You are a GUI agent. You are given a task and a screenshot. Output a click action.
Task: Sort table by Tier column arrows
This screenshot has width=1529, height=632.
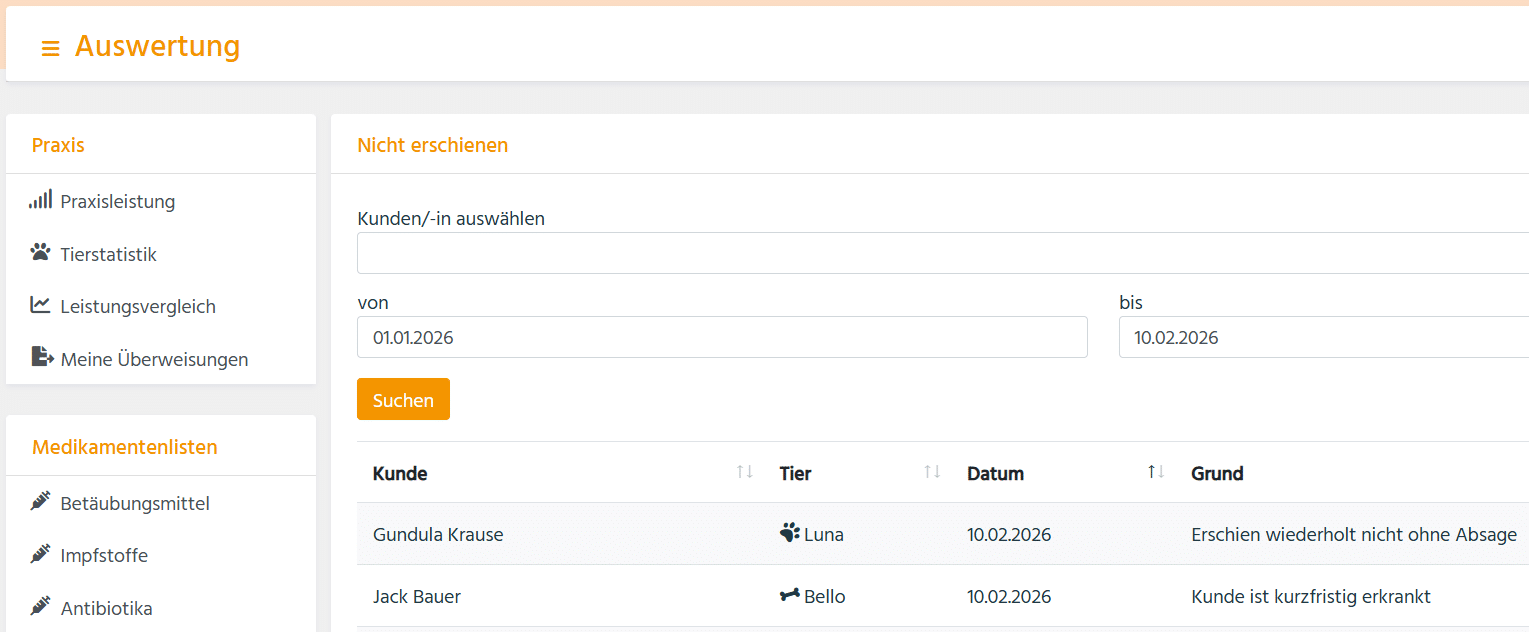[932, 472]
